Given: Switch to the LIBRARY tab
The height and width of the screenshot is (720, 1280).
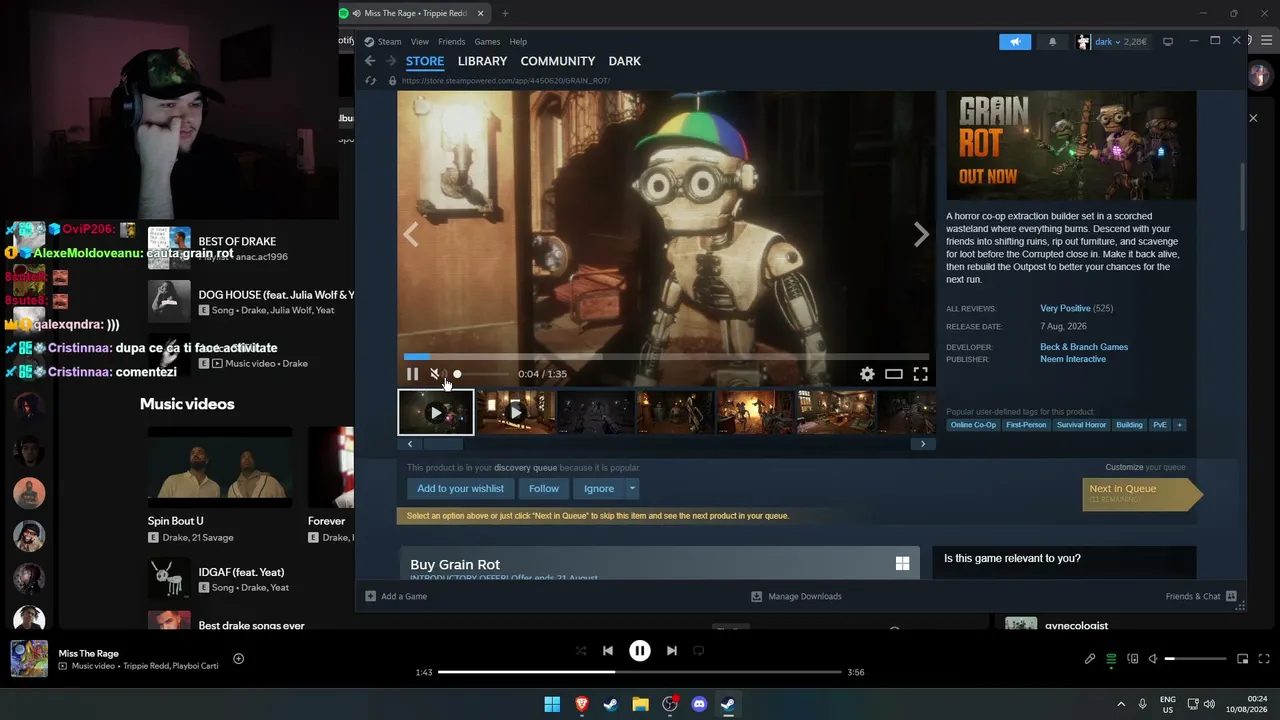Looking at the screenshot, I should 482,61.
